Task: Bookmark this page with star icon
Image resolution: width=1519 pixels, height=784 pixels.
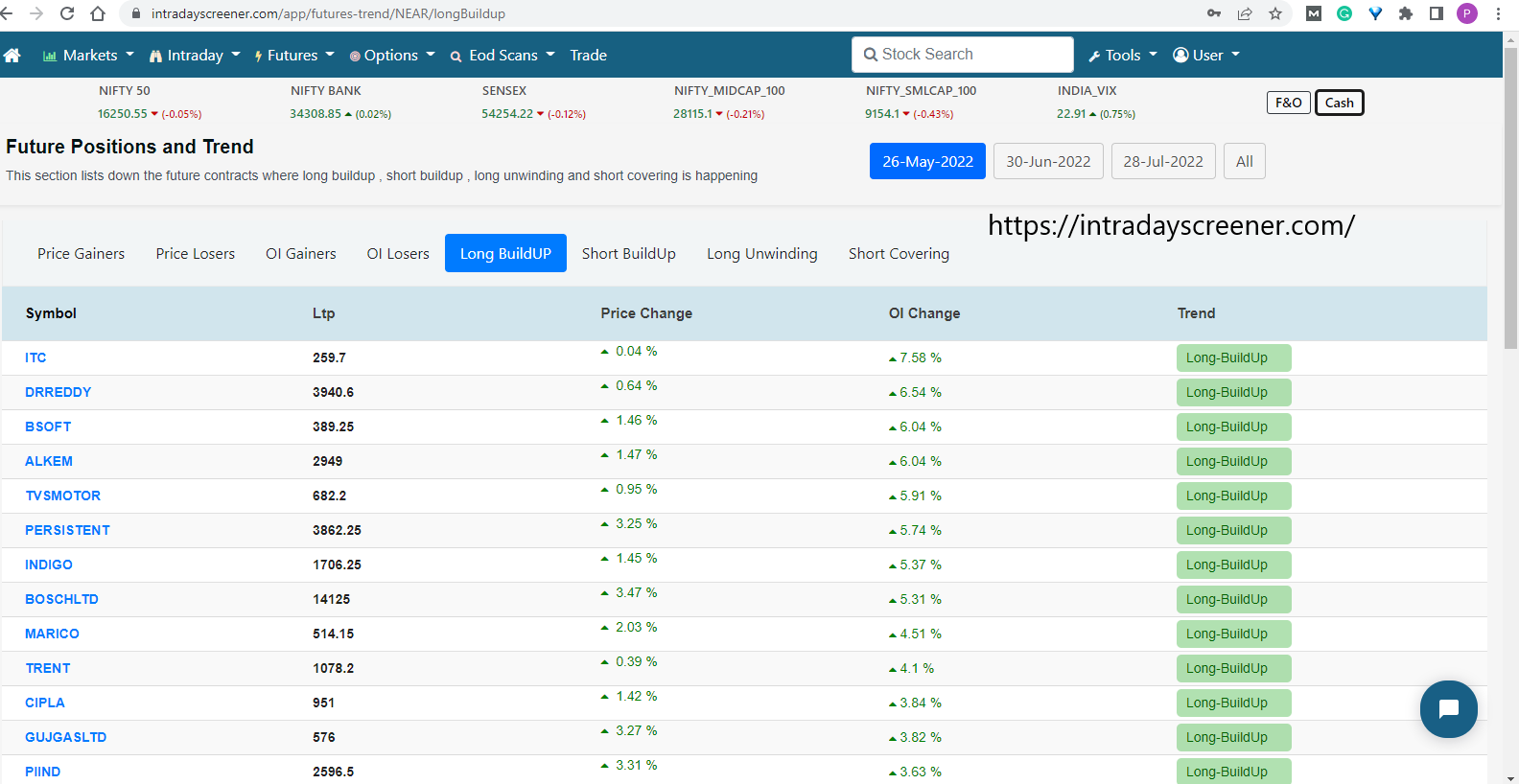Action: pos(1275,13)
